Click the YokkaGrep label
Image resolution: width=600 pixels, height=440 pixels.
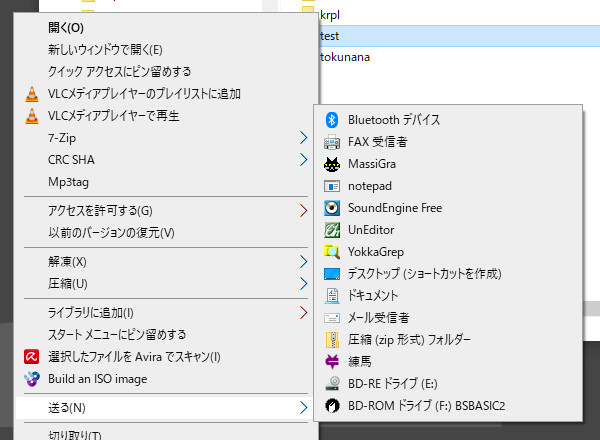[376, 252]
